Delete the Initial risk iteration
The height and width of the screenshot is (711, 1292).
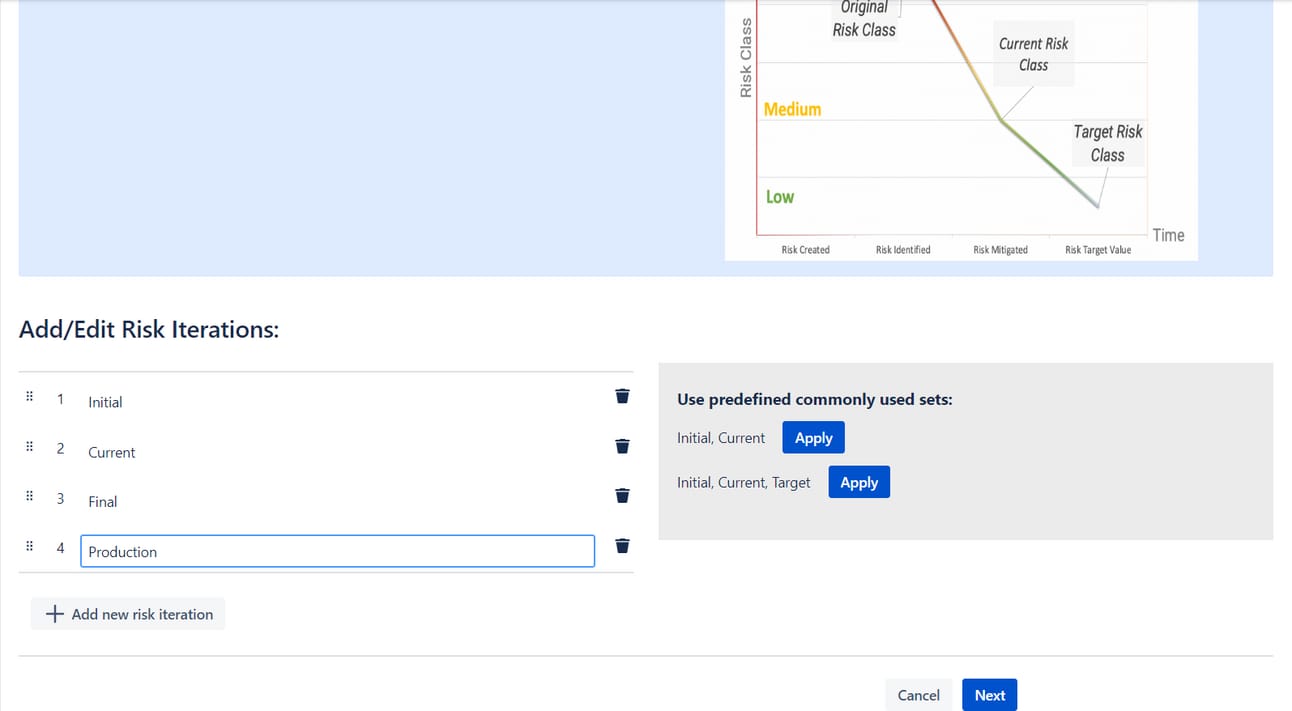tap(622, 396)
